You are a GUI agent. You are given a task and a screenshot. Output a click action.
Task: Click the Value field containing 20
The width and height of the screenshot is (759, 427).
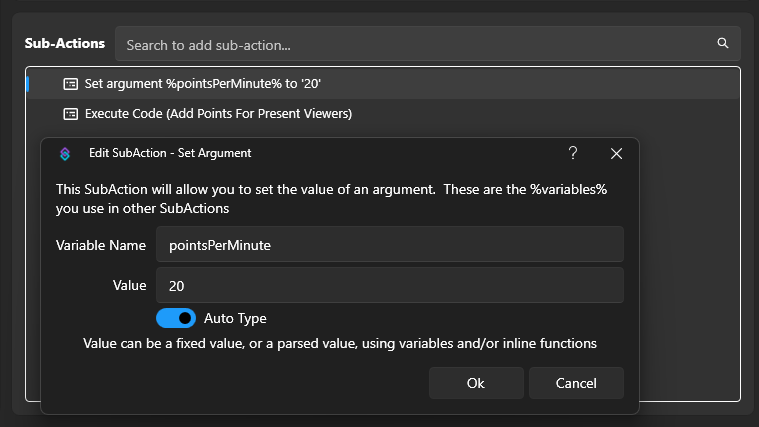[x=389, y=285]
